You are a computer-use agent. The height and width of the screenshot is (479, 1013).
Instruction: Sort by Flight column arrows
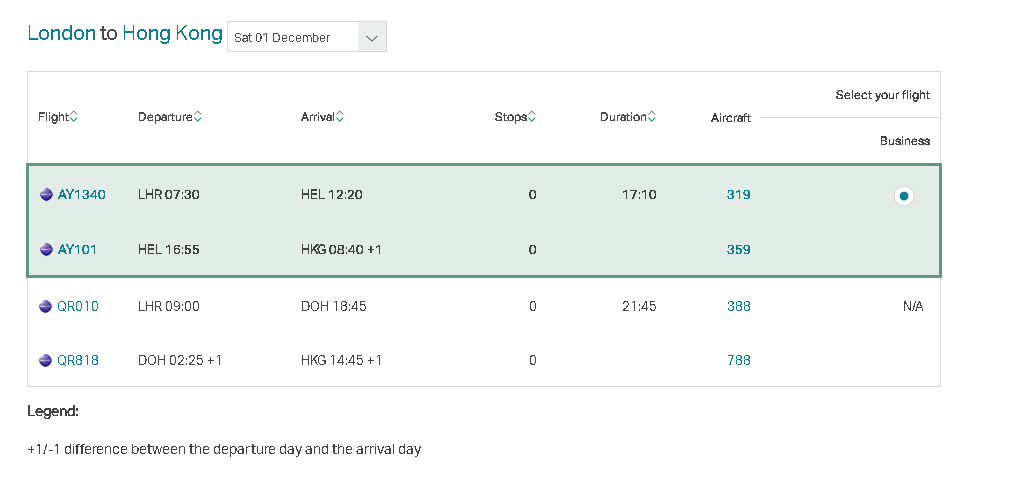pos(74,117)
